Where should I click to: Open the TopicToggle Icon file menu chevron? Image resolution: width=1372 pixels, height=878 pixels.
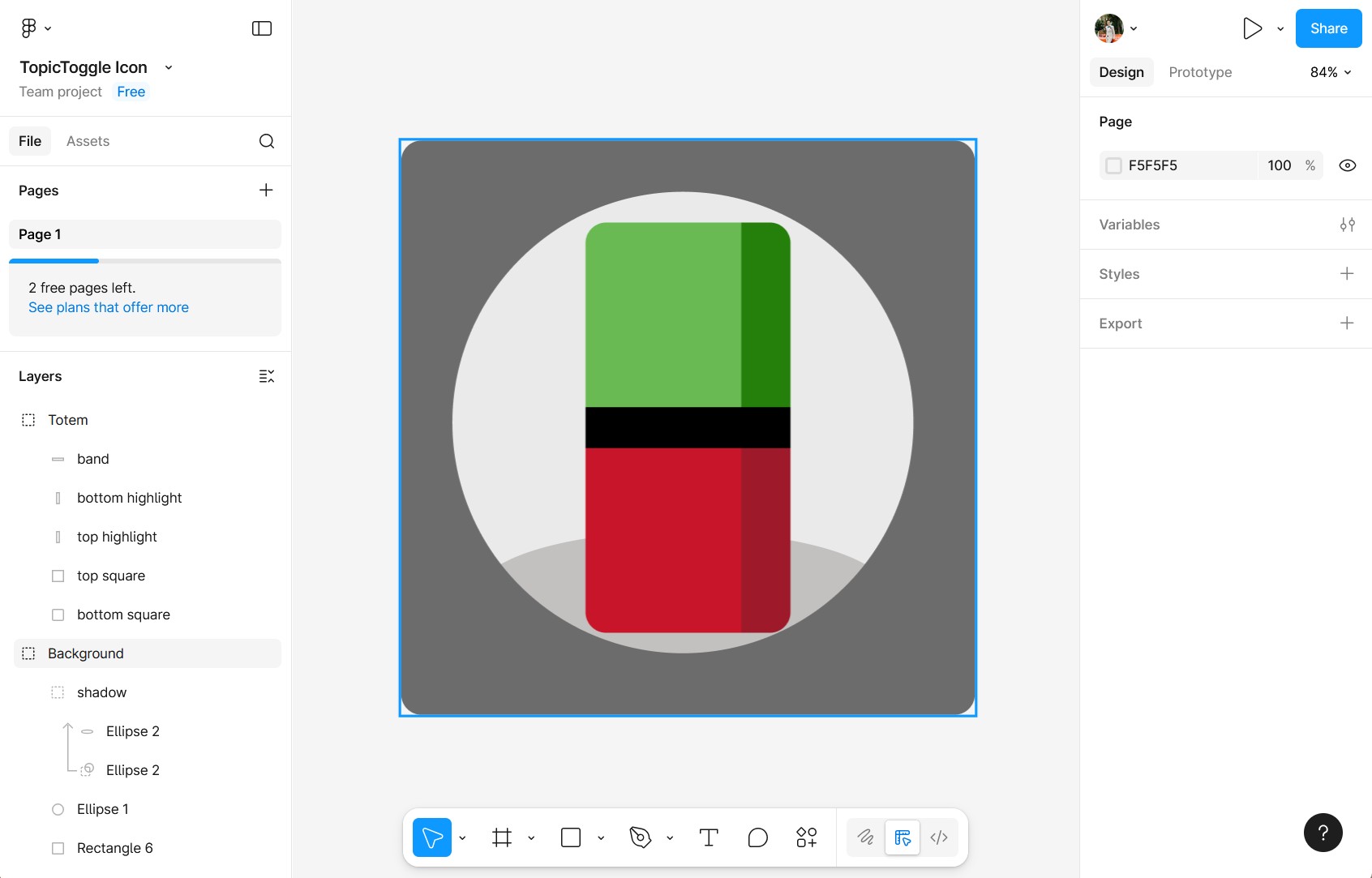coord(168,67)
